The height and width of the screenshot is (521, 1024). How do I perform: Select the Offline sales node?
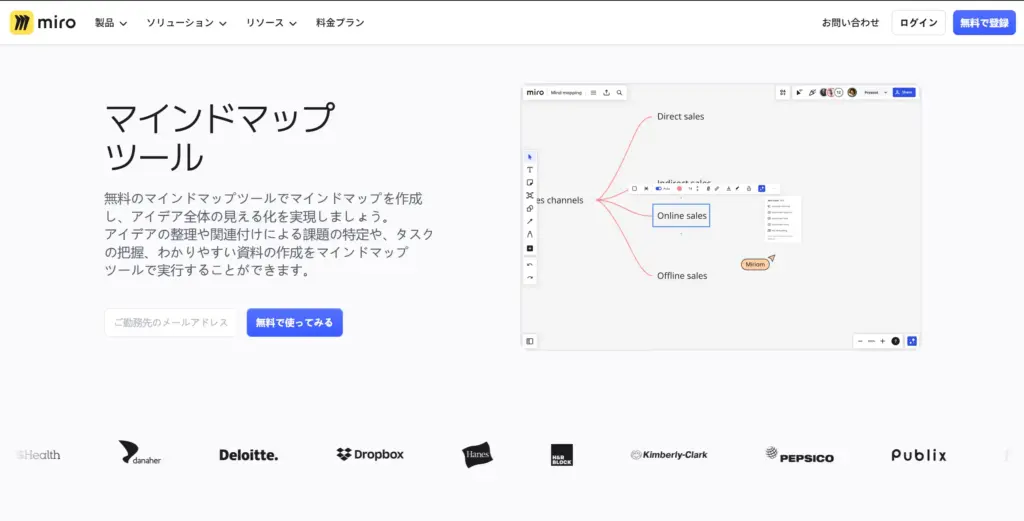682,276
